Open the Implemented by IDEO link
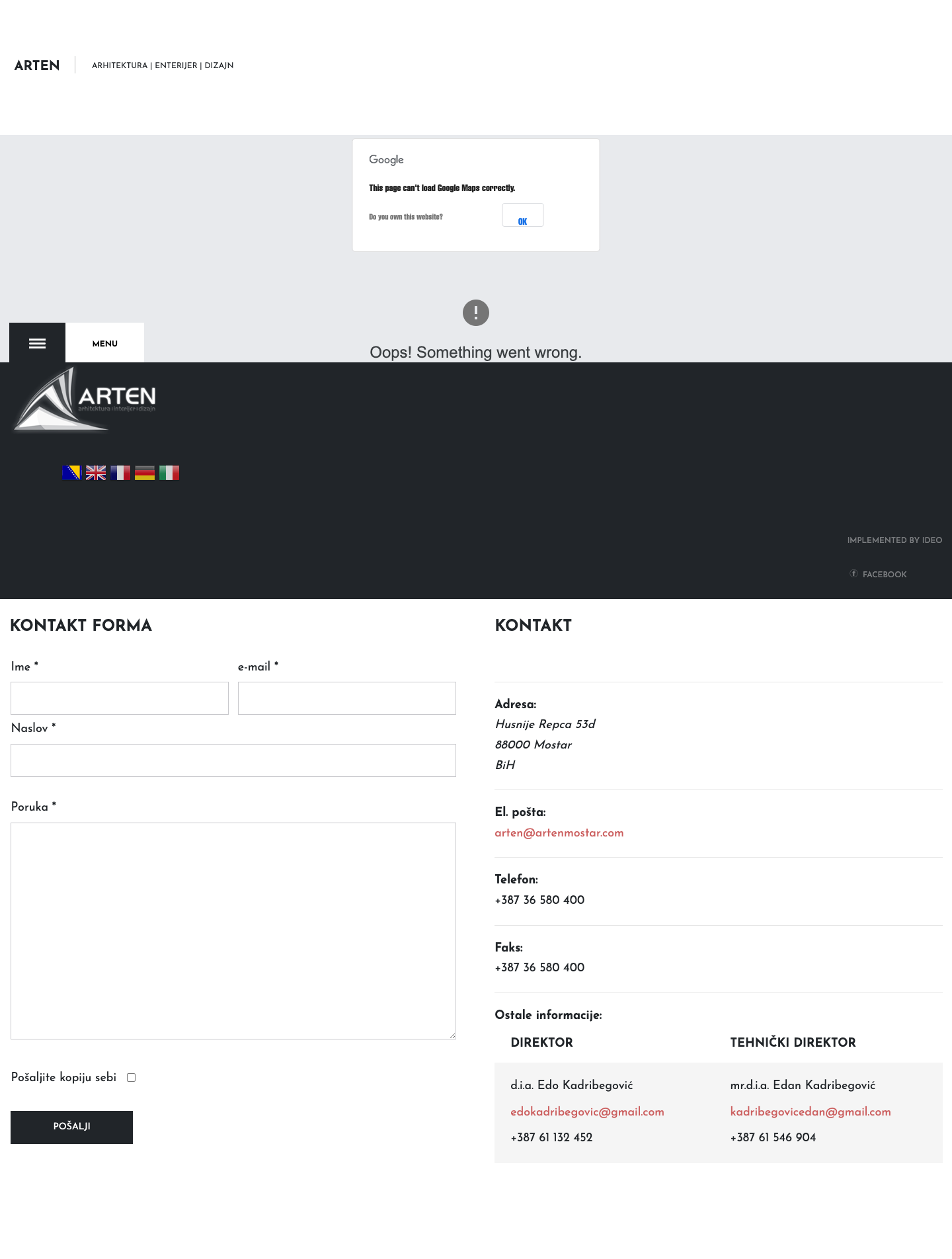The width and height of the screenshot is (952, 1259). coord(894,540)
